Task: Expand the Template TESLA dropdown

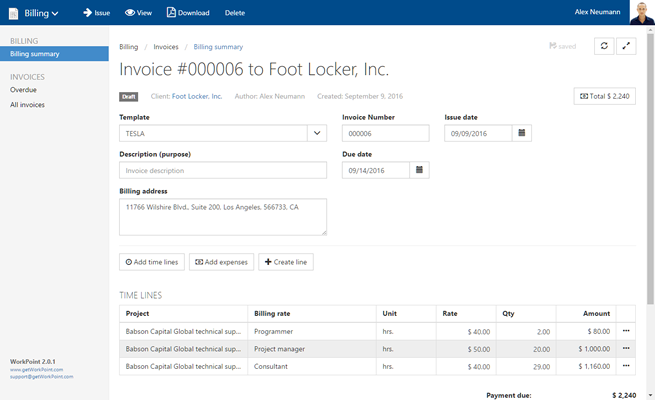Action: [317, 133]
